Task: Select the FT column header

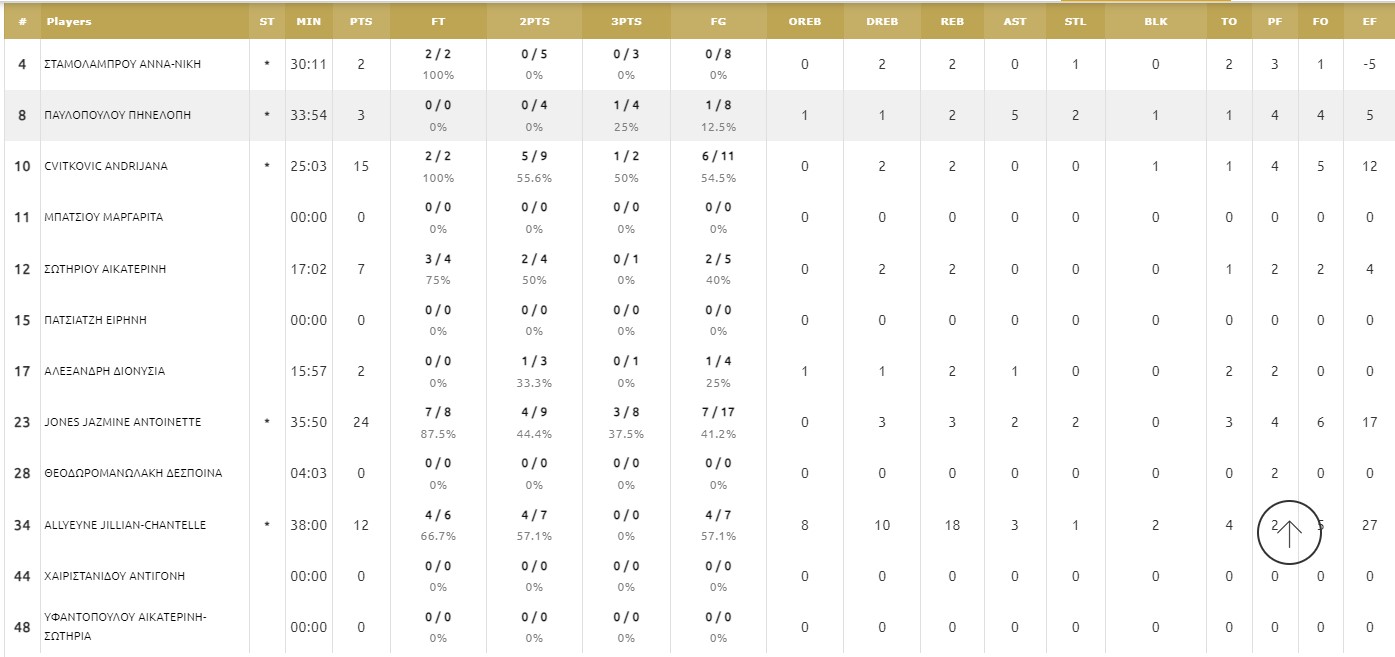Action: click(x=438, y=21)
